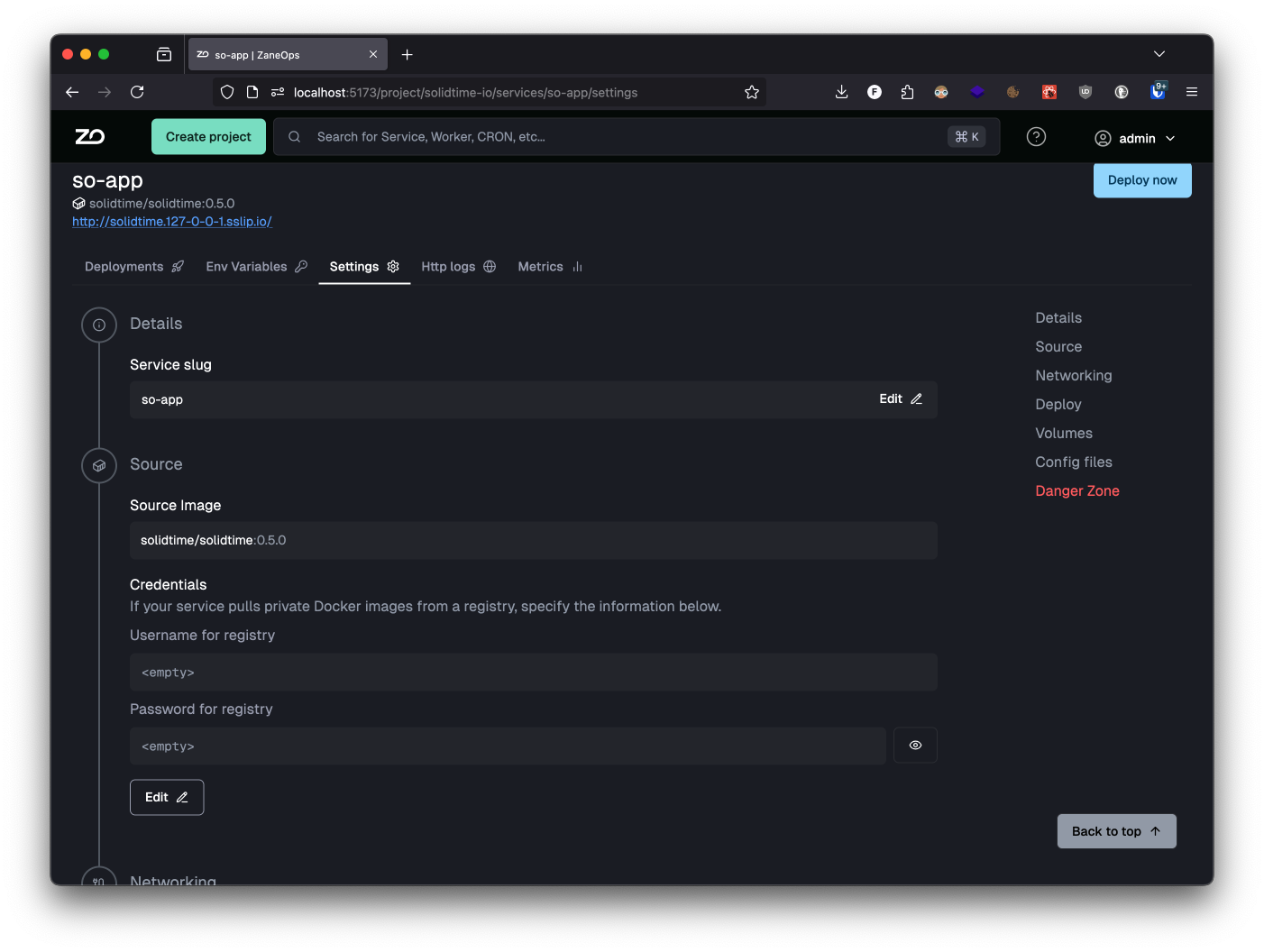The height and width of the screenshot is (952, 1264).
Task: Reload the page
Action: point(137,92)
